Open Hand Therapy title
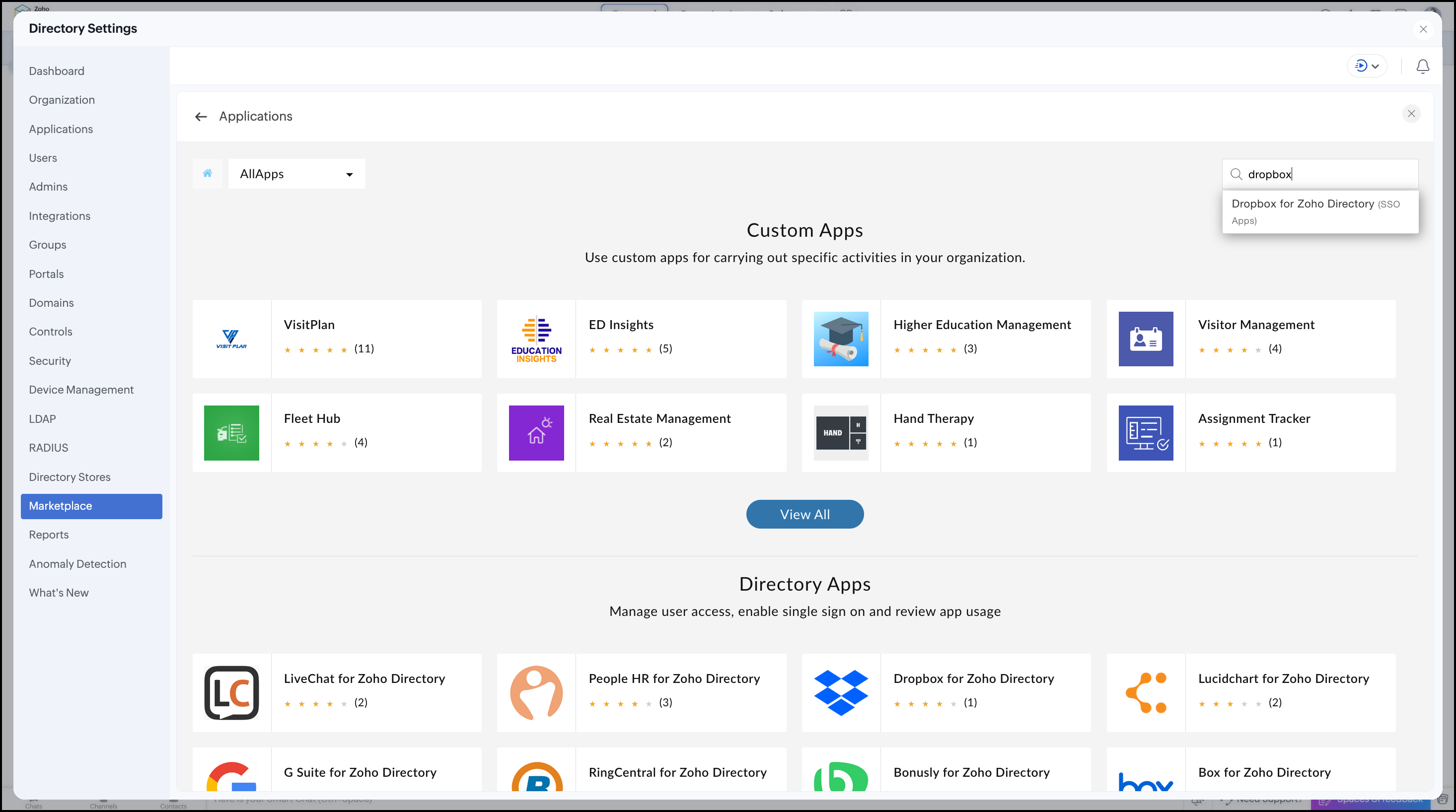The image size is (1456, 812). pyautogui.click(x=933, y=419)
